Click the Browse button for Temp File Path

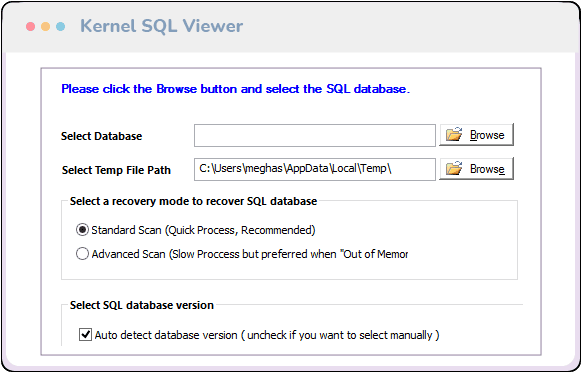coord(476,169)
